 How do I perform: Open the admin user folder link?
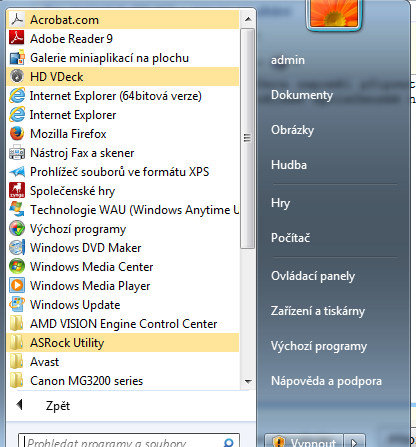(x=288, y=60)
